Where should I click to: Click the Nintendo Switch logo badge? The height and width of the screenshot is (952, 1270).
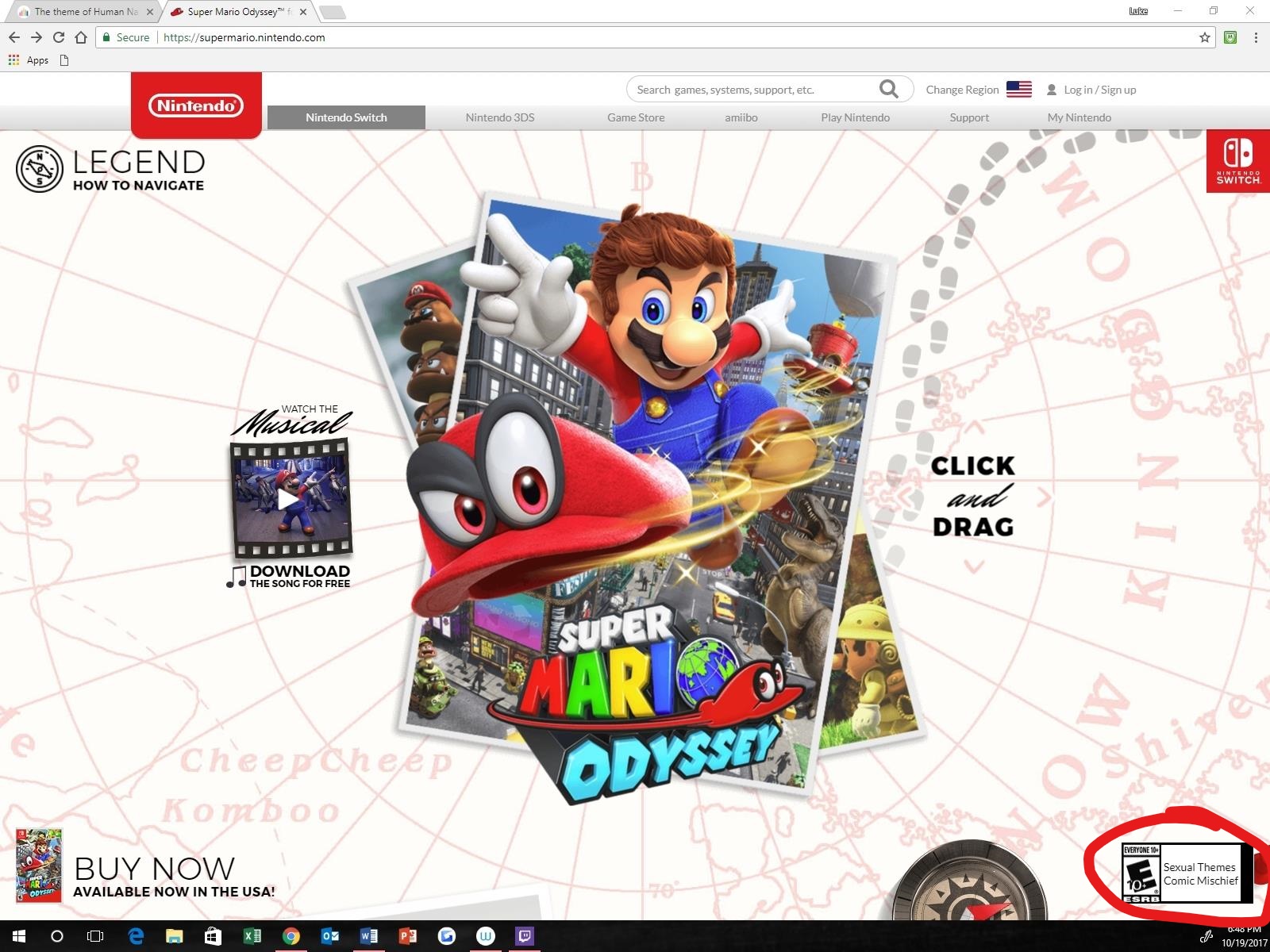(1238, 161)
